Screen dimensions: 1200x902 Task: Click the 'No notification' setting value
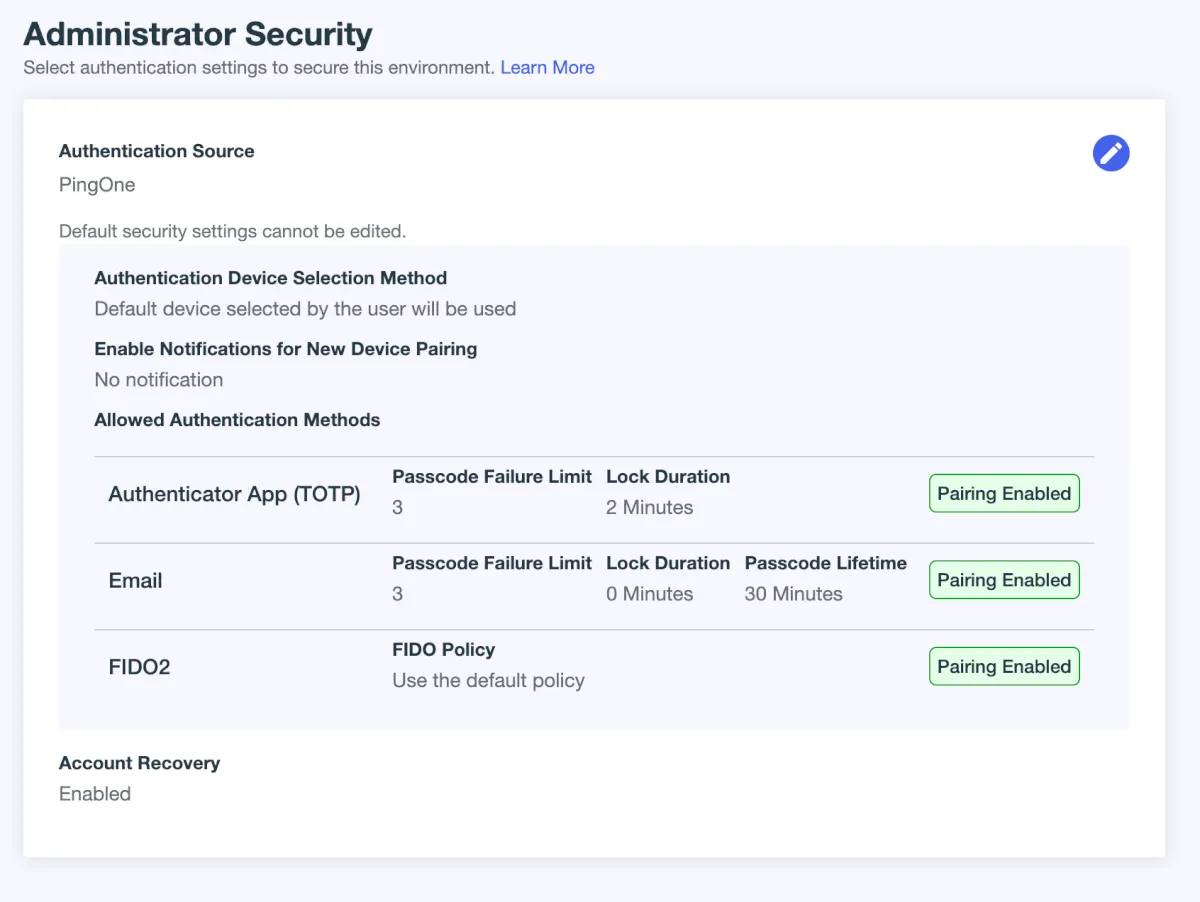158,380
